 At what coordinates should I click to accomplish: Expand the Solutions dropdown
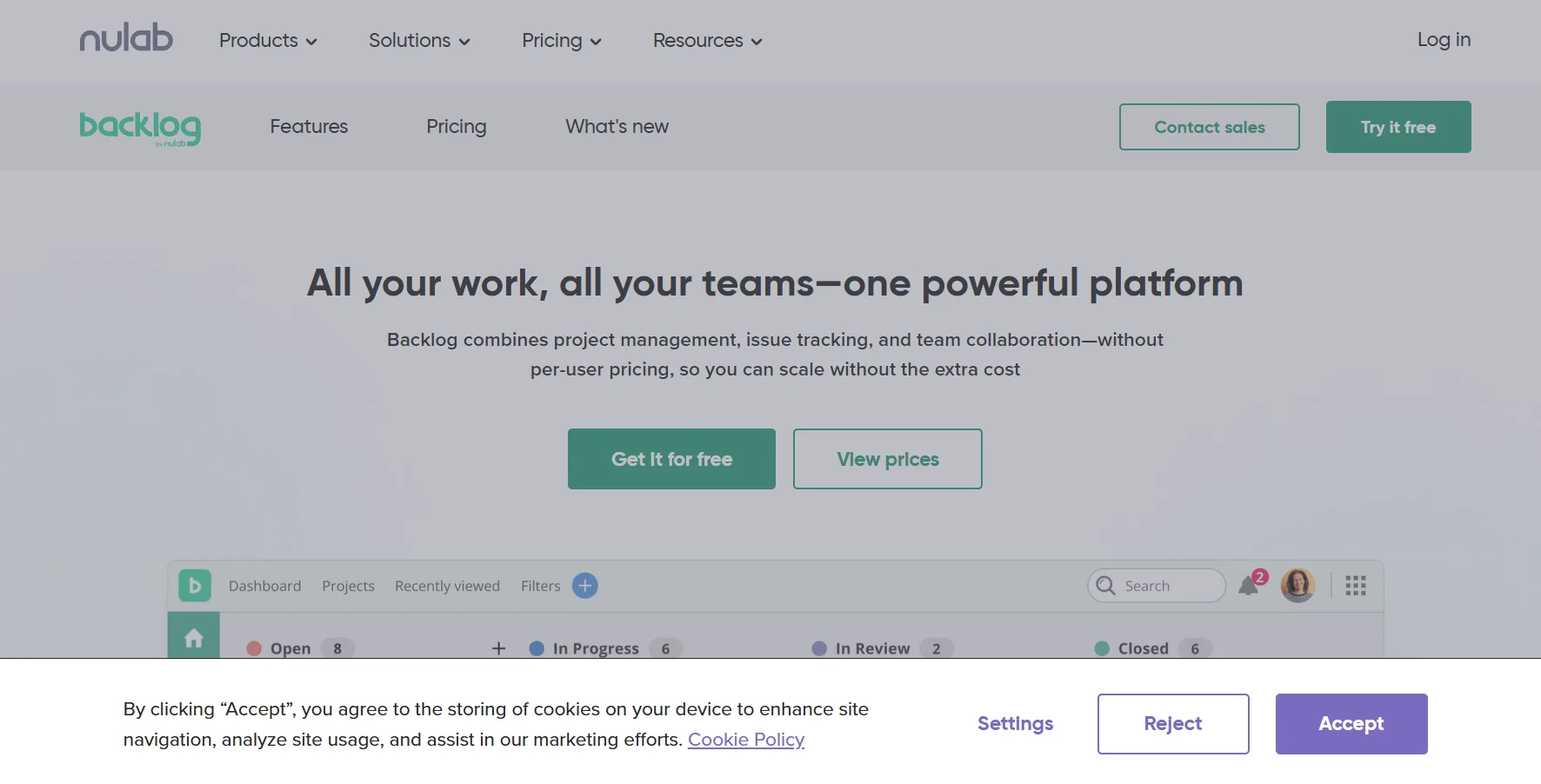(x=419, y=41)
